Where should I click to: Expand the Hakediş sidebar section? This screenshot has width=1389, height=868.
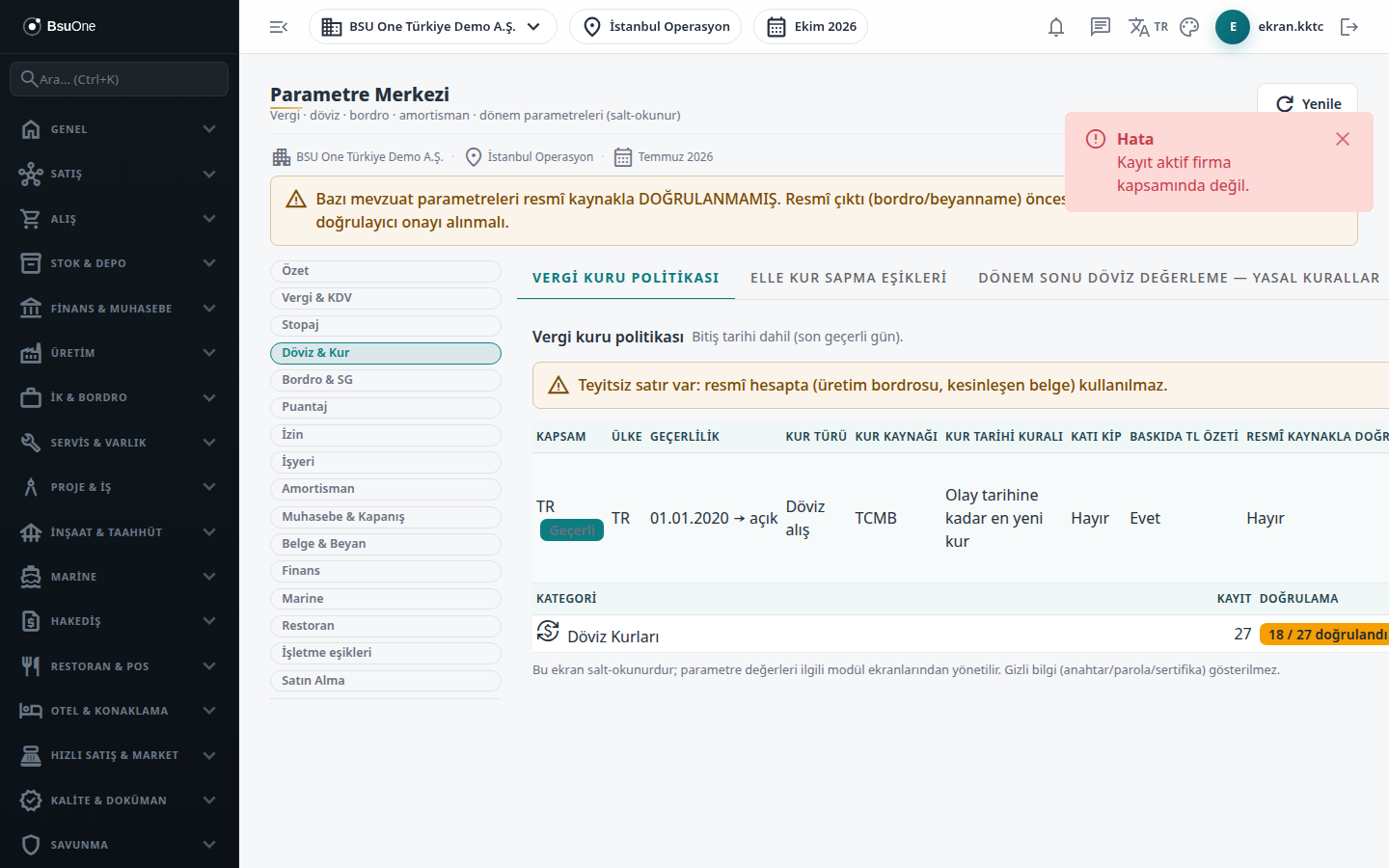(x=119, y=621)
